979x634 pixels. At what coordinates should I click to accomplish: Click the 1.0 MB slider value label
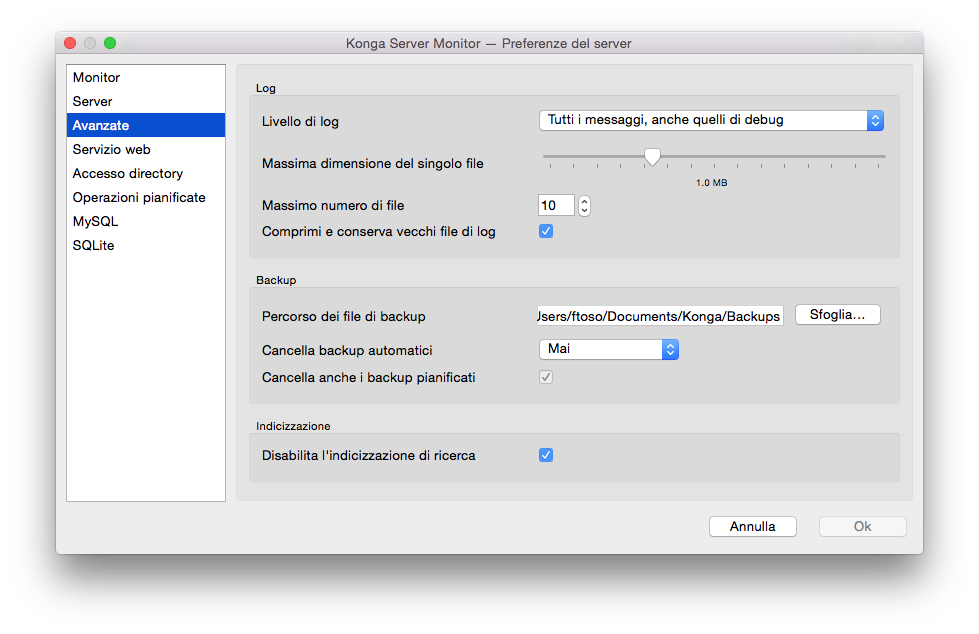[x=712, y=183]
